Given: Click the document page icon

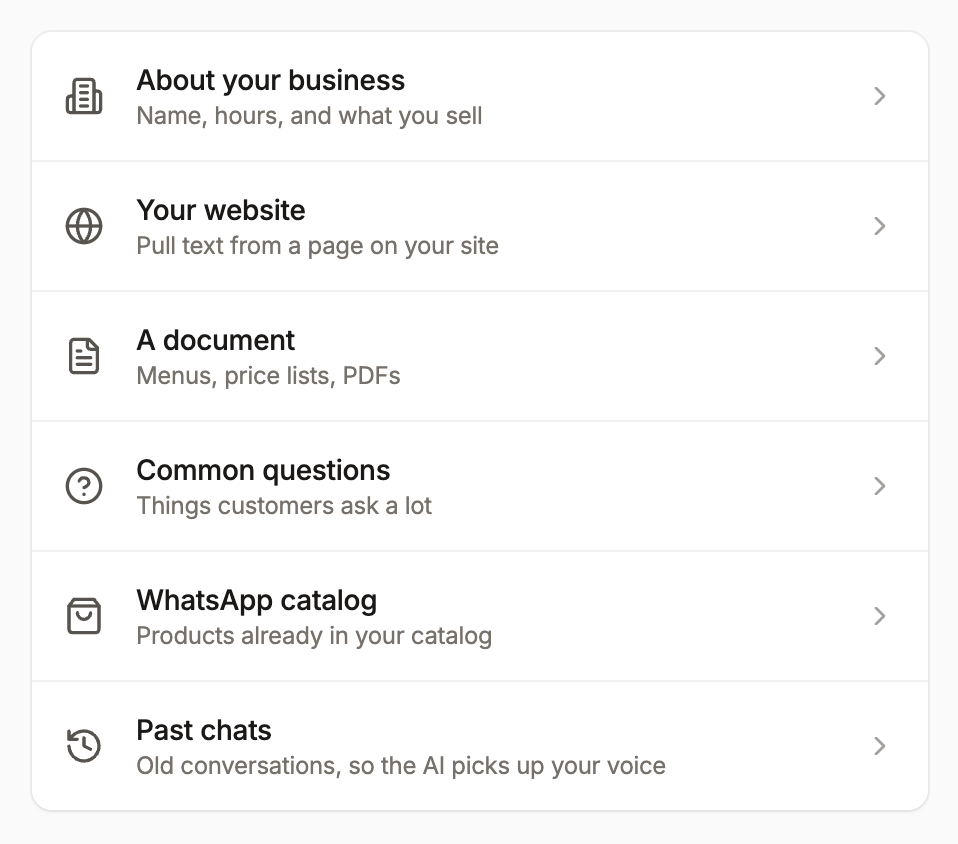Looking at the screenshot, I should tap(85, 356).
